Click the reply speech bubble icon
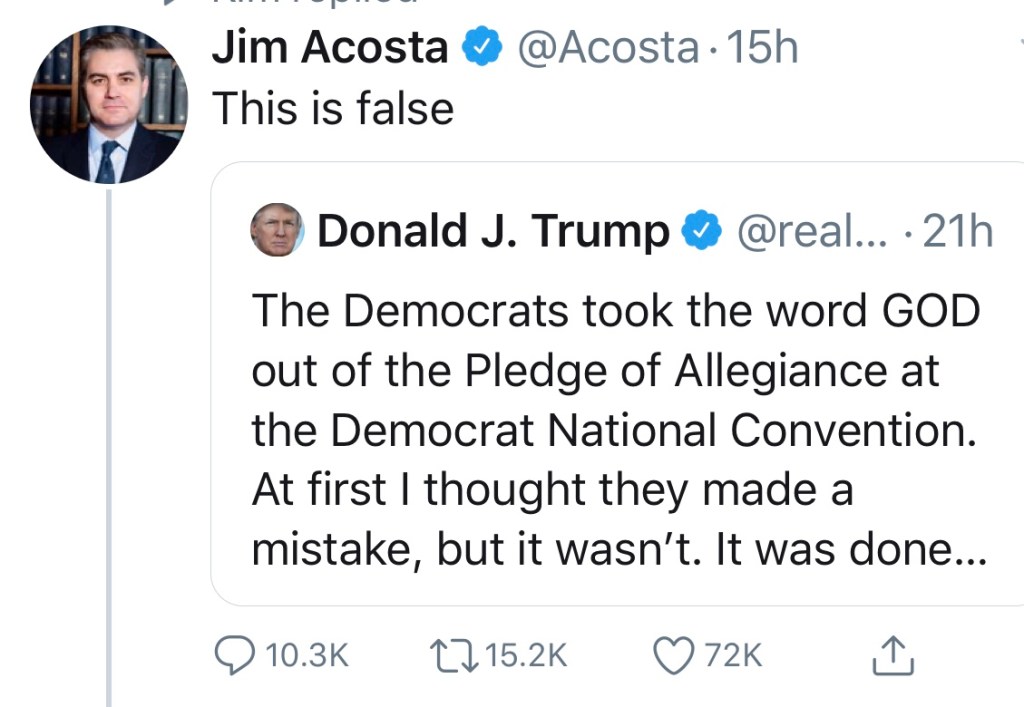 [235, 655]
